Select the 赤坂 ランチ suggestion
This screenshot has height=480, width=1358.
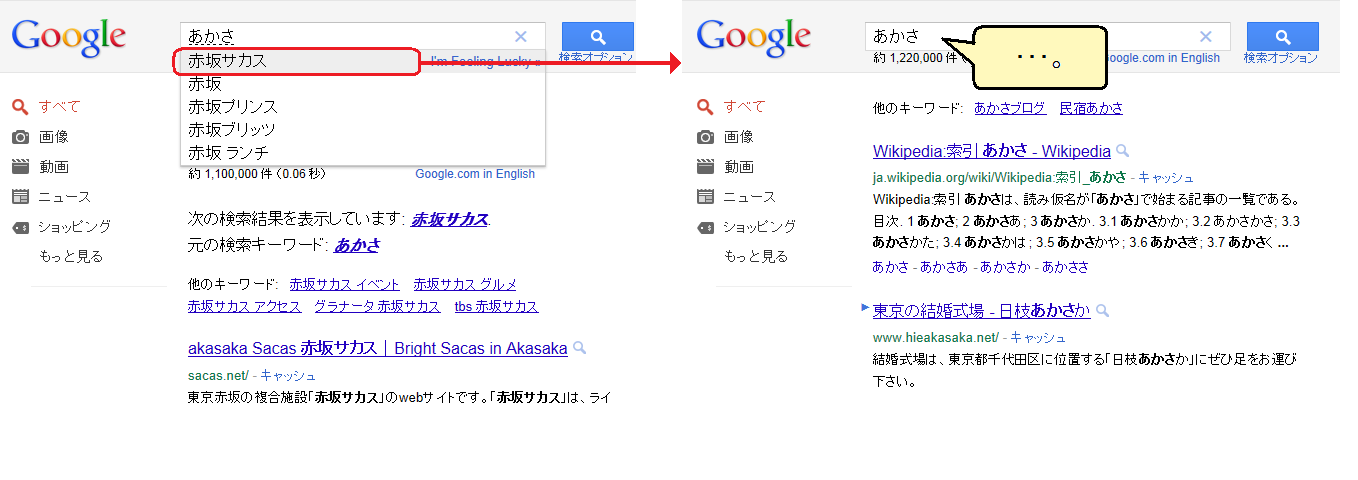(x=363, y=153)
